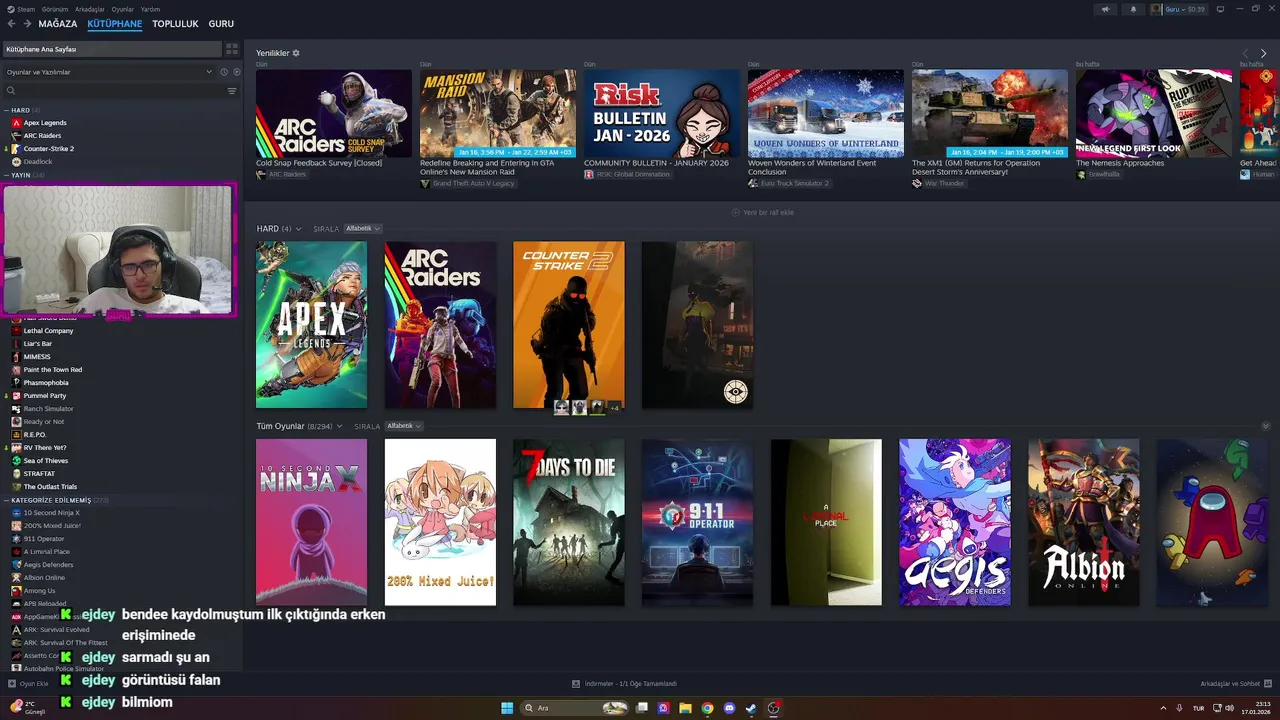Viewport: 1280px width, 720px height.
Task: Open Chrome from the taskbar
Action: [x=707, y=708]
